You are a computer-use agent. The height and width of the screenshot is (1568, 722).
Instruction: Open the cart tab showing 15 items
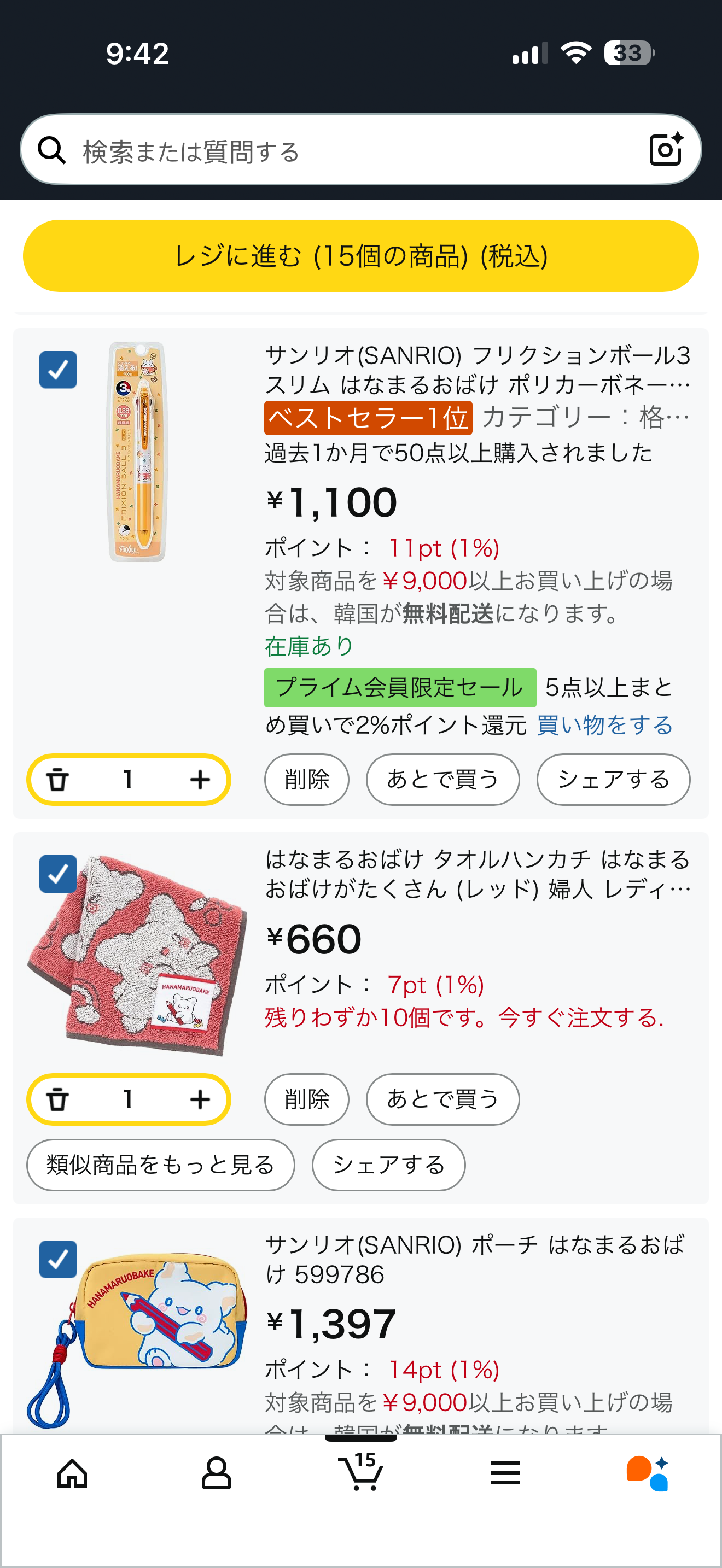(361, 1472)
